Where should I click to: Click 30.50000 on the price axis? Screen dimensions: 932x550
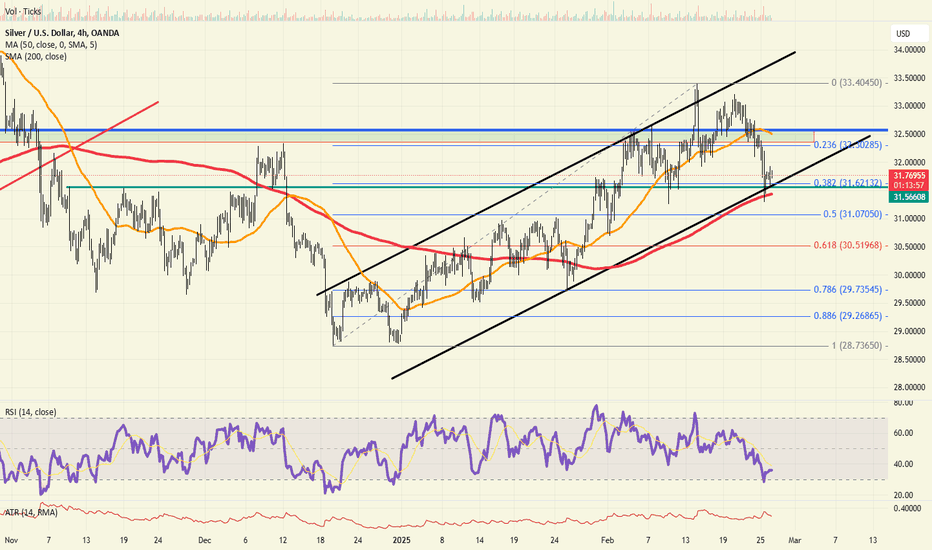point(909,246)
